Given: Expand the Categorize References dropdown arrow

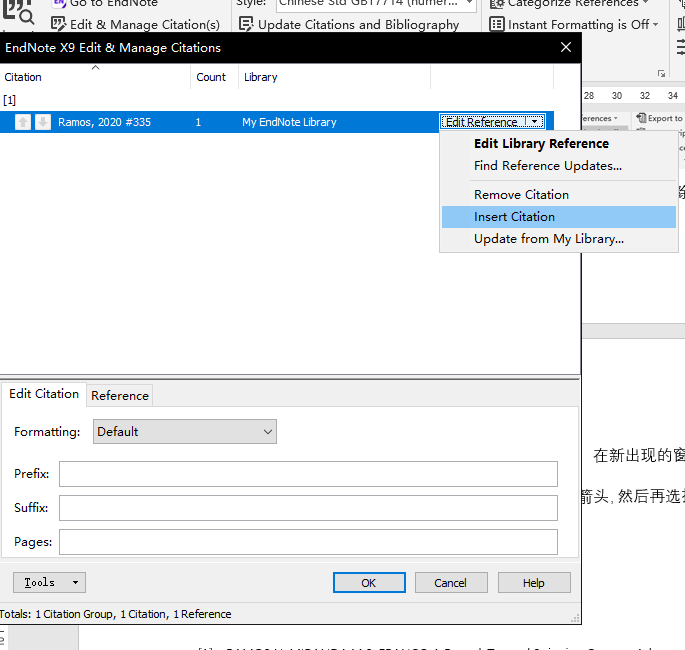Looking at the screenshot, I should (645, 3).
